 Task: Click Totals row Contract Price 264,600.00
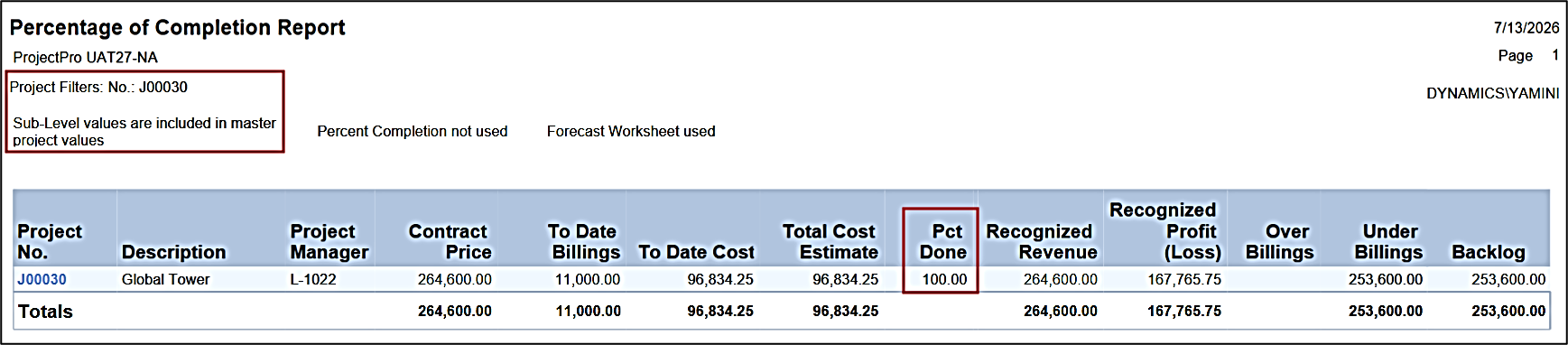(x=455, y=312)
